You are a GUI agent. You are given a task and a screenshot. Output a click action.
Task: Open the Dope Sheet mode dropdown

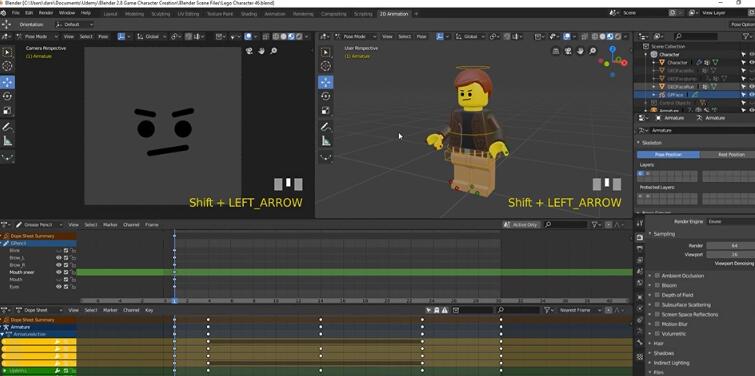[39, 310]
